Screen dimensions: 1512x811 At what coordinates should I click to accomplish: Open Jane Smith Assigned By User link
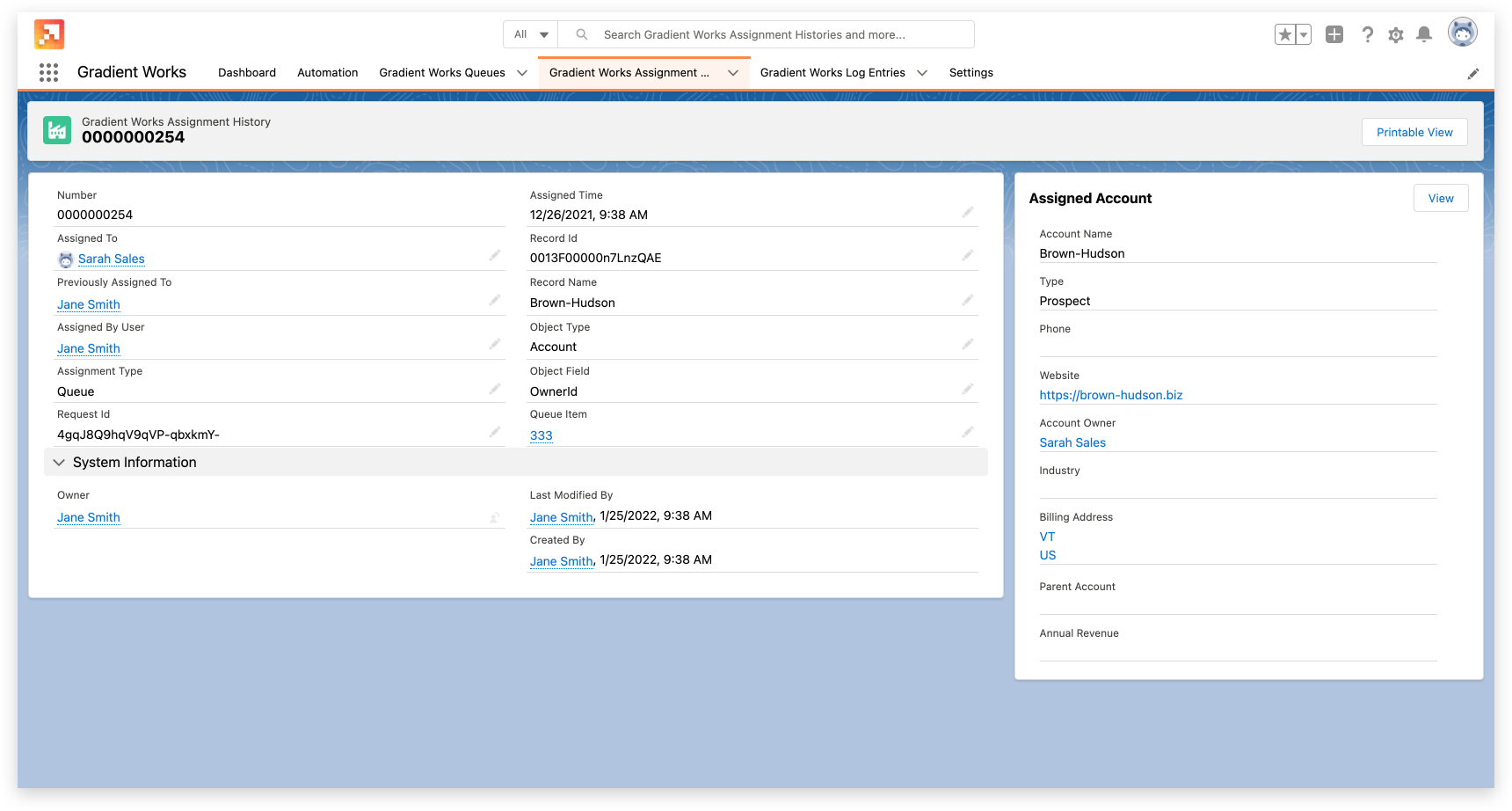[x=89, y=348]
